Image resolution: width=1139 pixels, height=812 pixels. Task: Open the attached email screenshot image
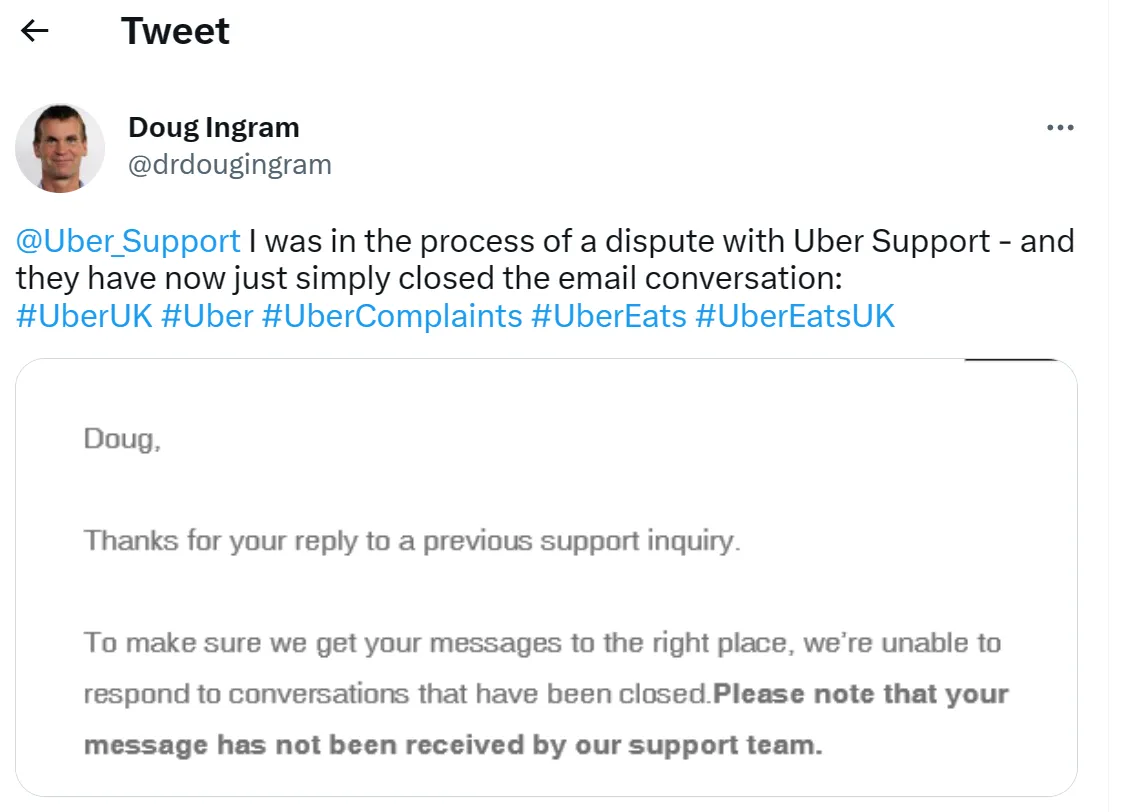546,578
